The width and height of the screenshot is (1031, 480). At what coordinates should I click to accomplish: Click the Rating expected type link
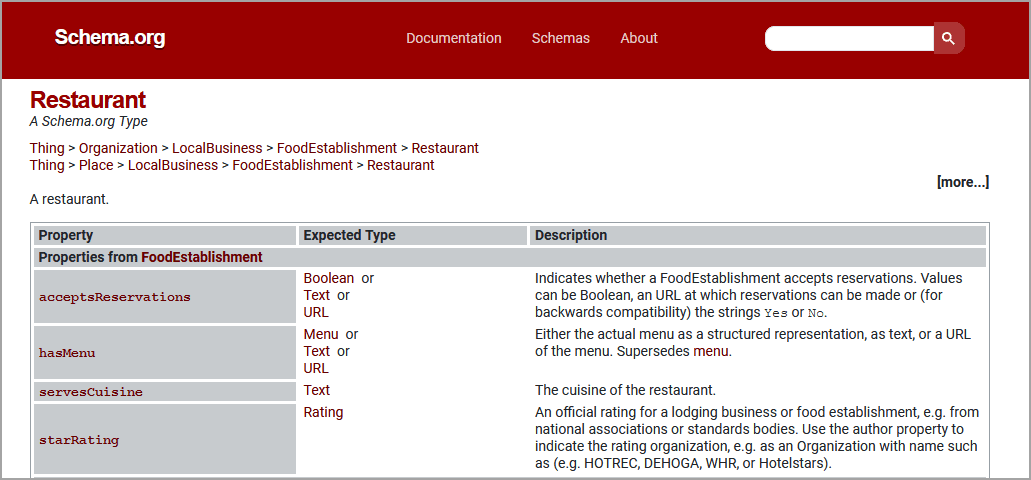click(x=324, y=412)
